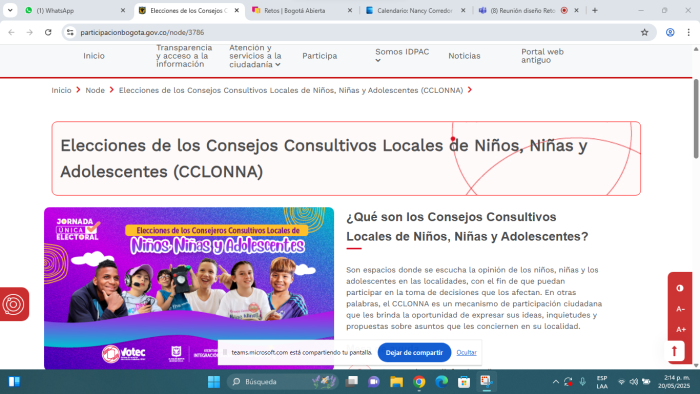
Task: Click the taskbar Búsqueda search box
Action: [x=282, y=382]
